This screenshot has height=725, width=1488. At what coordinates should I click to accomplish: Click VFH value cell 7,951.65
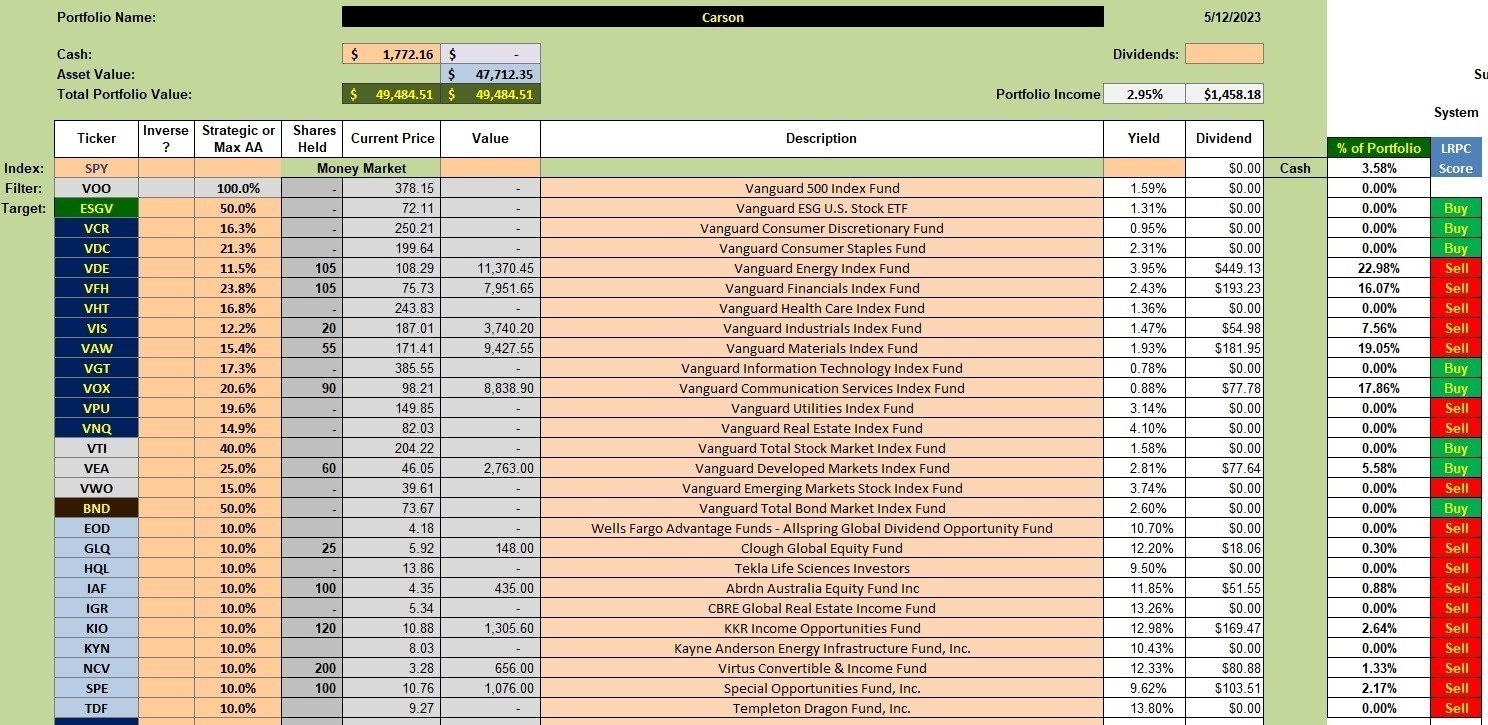coord(490,288)
